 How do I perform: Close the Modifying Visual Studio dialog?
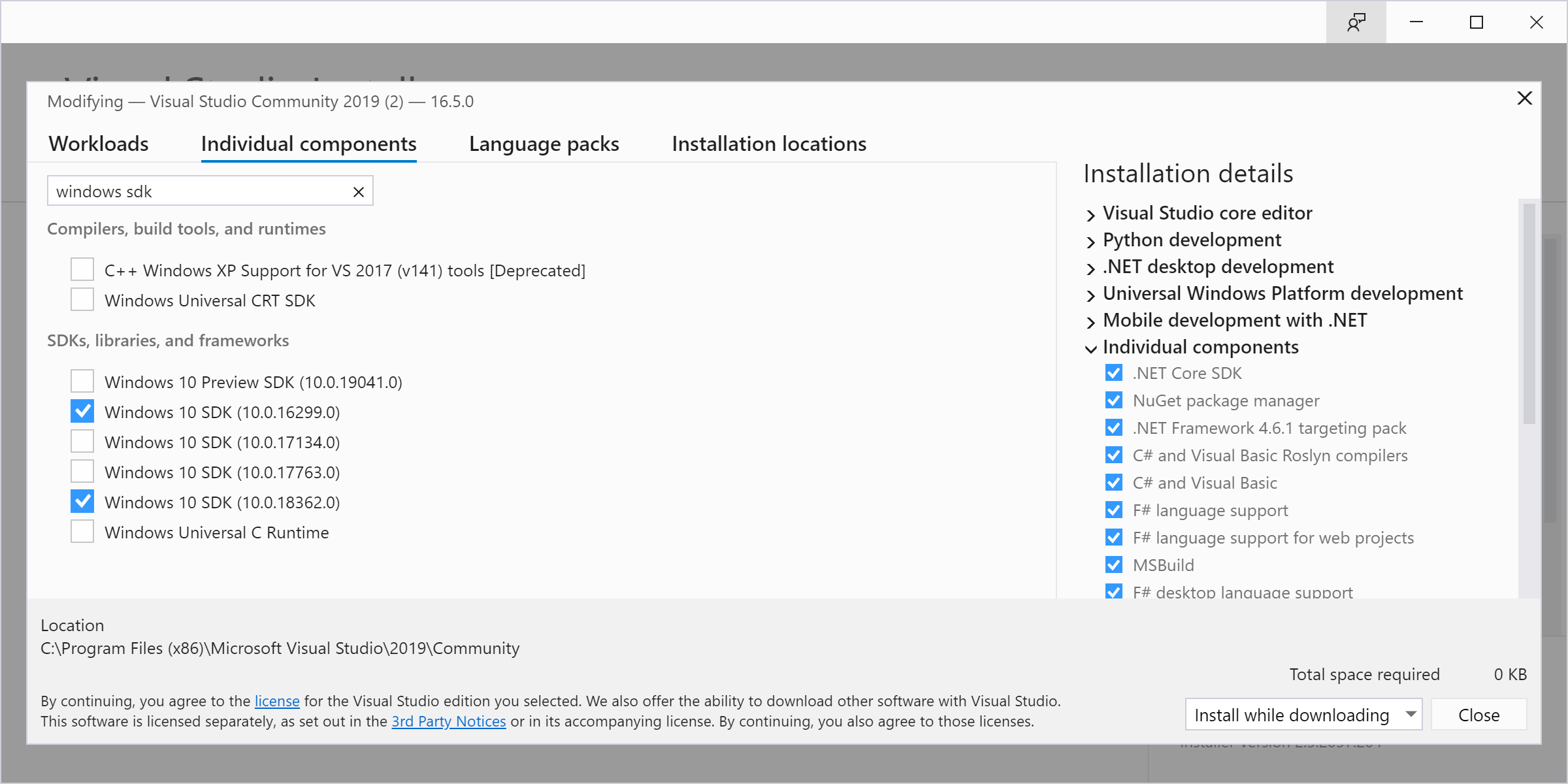coord(1525,98)
